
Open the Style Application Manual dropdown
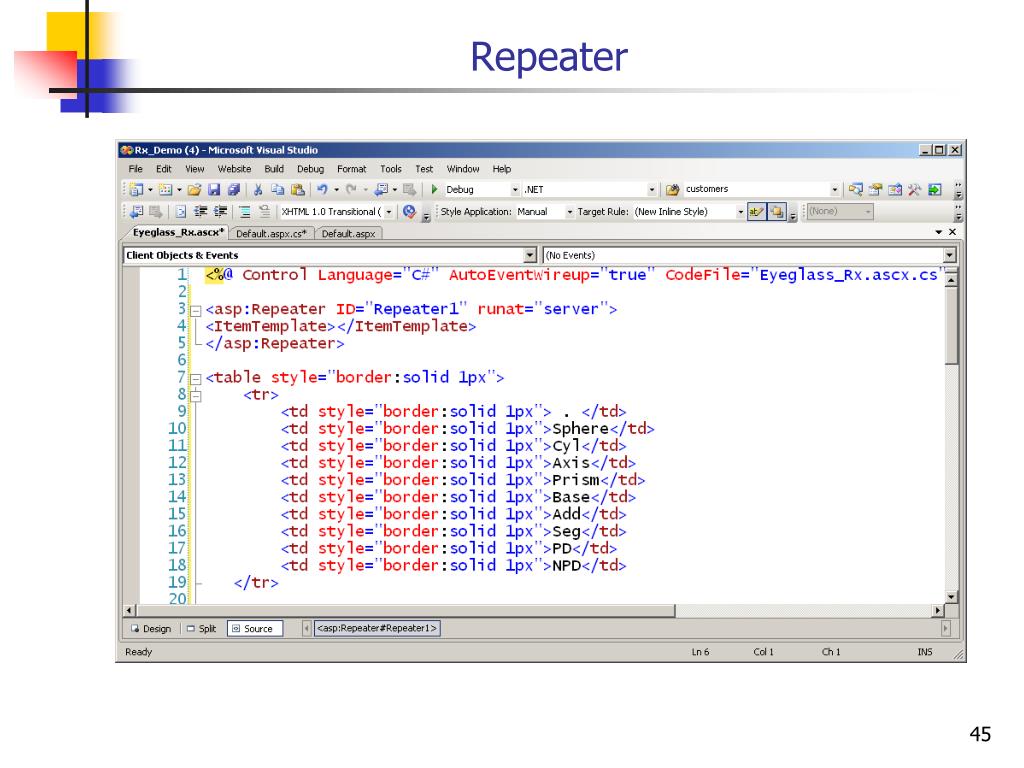[569, 212]
